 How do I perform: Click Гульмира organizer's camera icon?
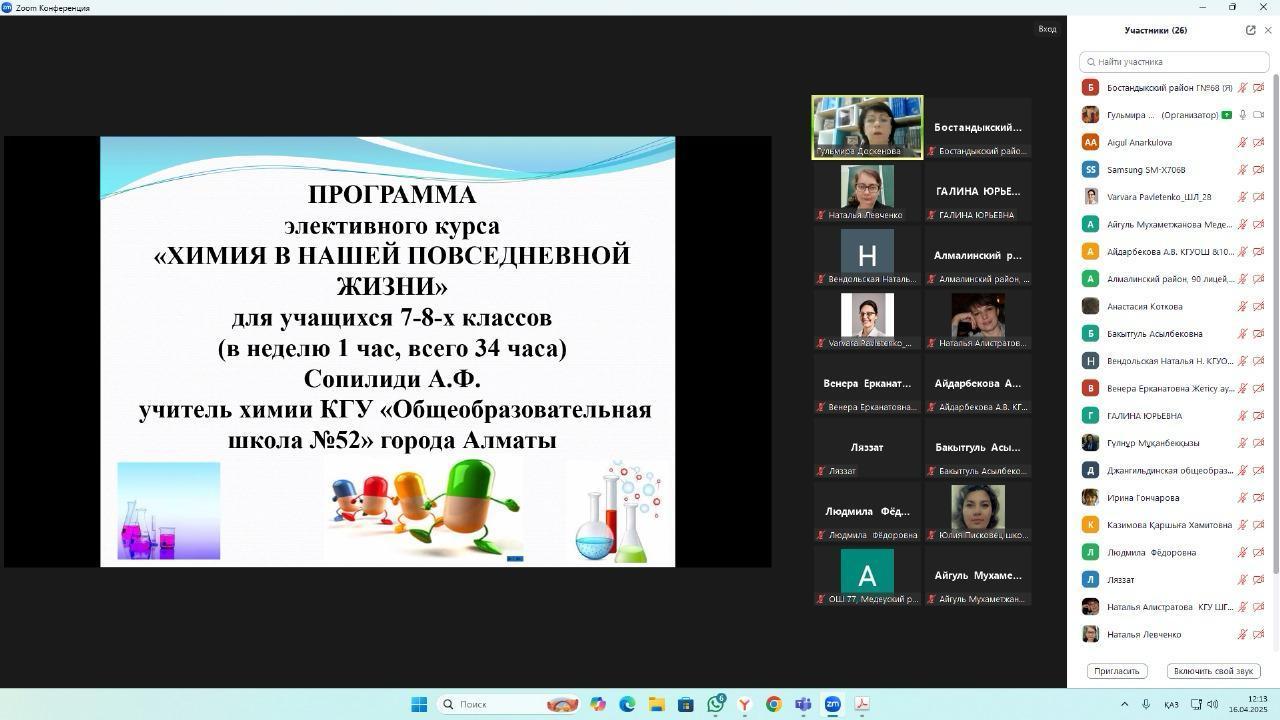pyautogui.click(x=1258, y=115)
